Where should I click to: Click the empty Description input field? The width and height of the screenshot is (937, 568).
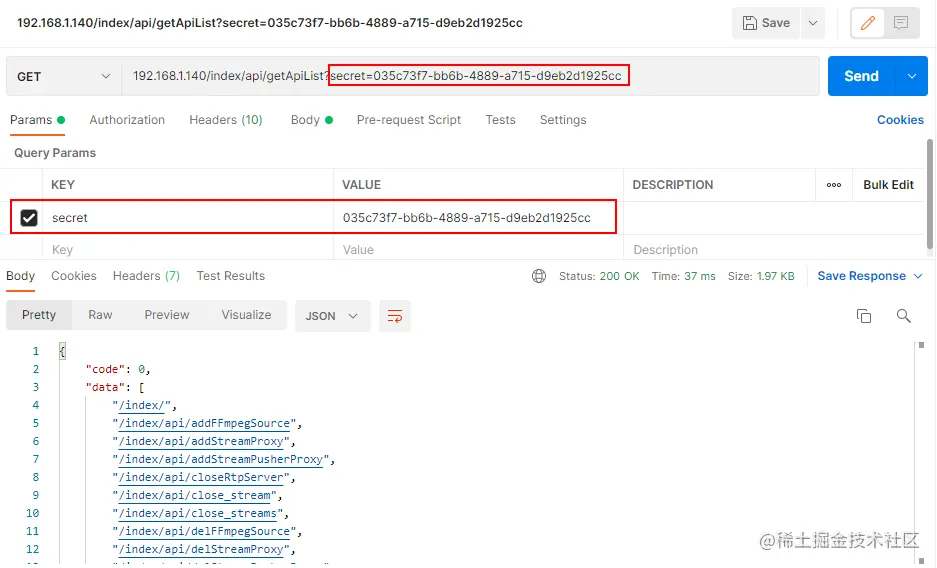[x=774, y=250]
